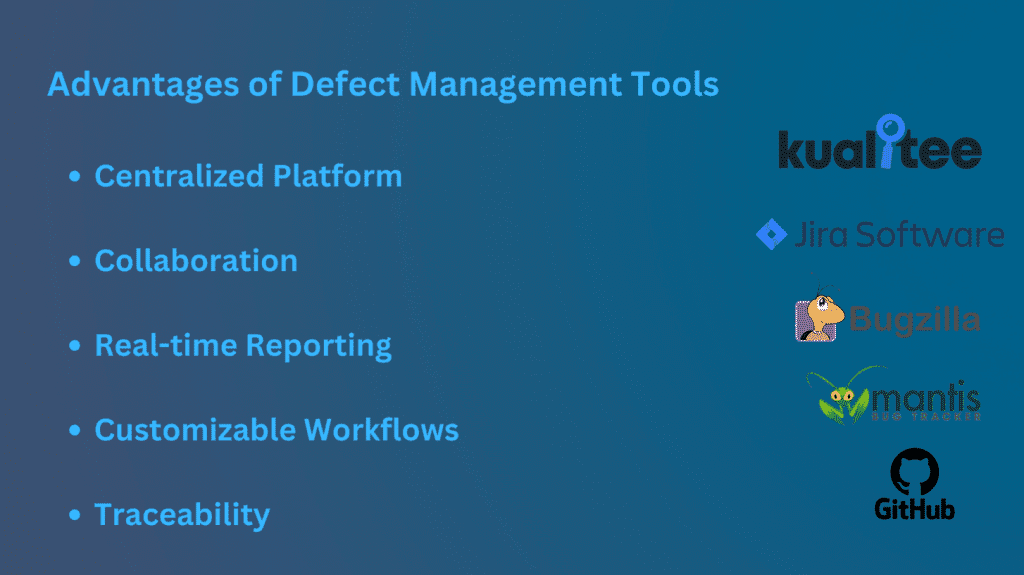Screen dimensions: 1024x575
Task: Select the 'Real-time Reporting' bullet text
Action: 243,346
